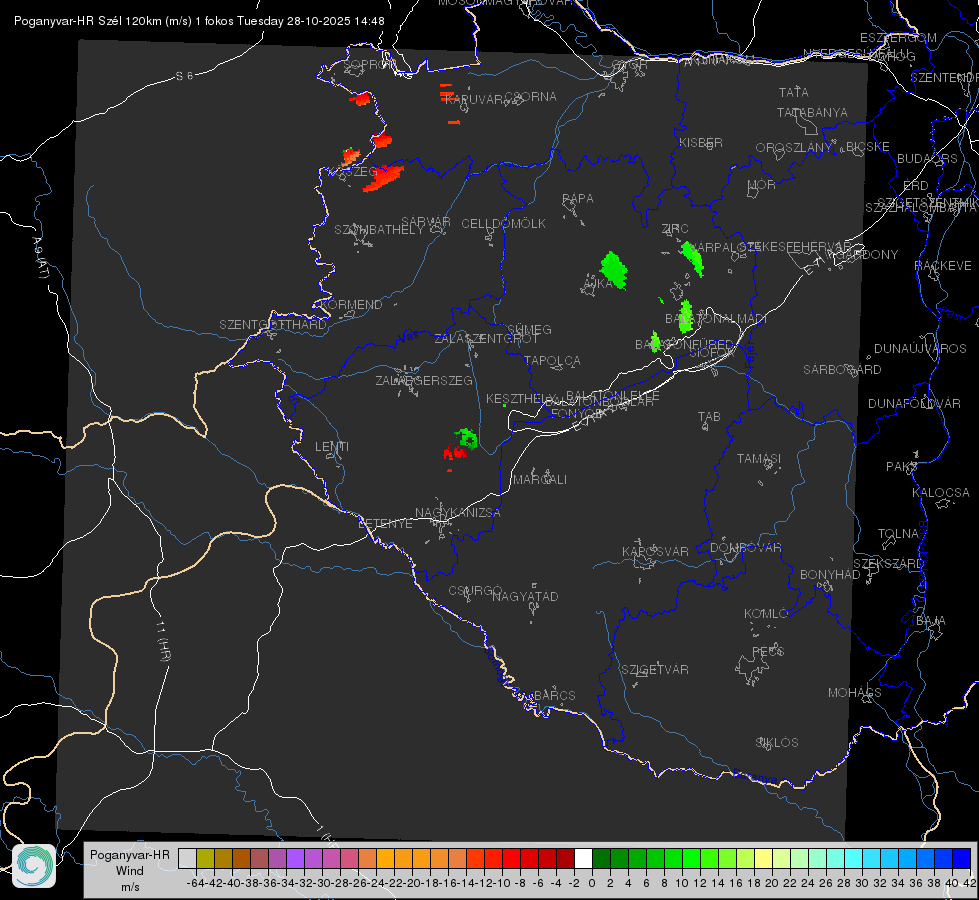The width and height of the screenshot is (979, 900).
Task: Click the "m/s" unit label in the legend
Action: [x=130, y=887]
